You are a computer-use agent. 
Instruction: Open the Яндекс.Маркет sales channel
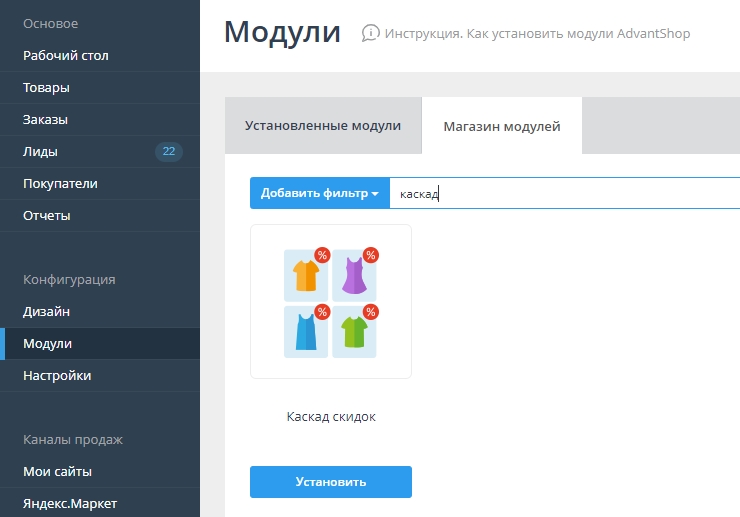point(71,503)
